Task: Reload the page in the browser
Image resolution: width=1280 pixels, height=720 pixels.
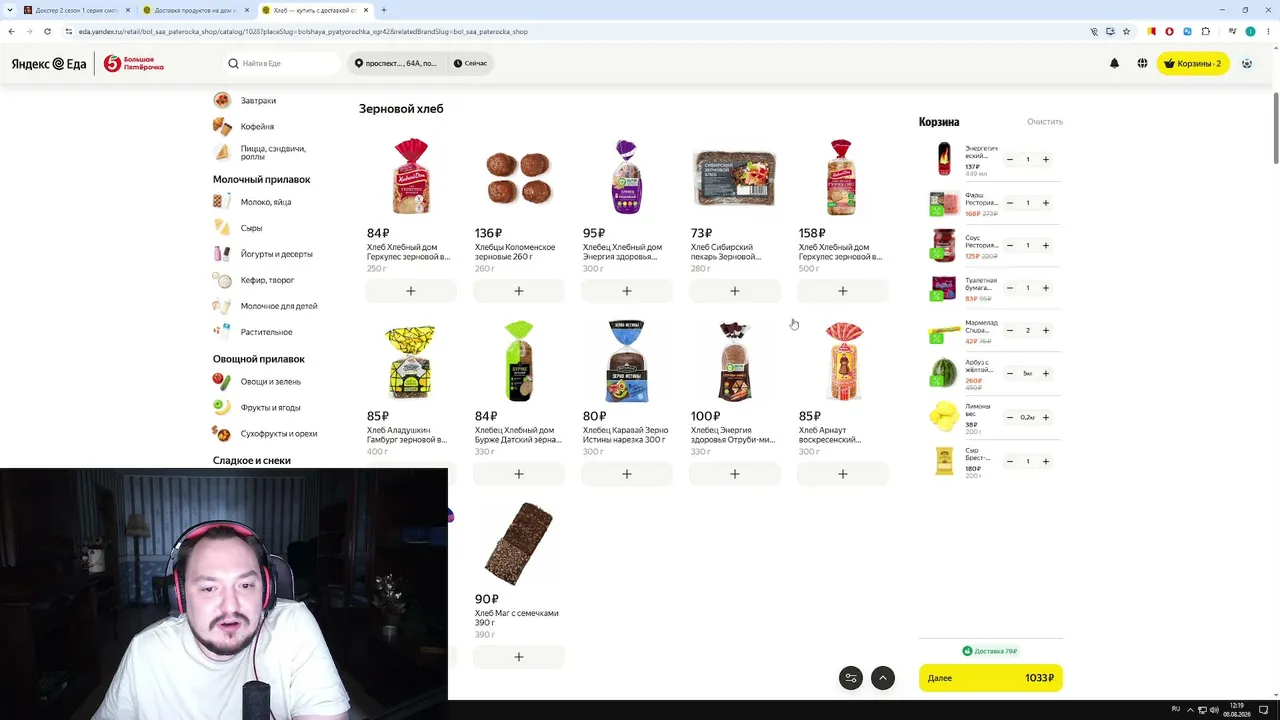Action: (x=47, y=31)
